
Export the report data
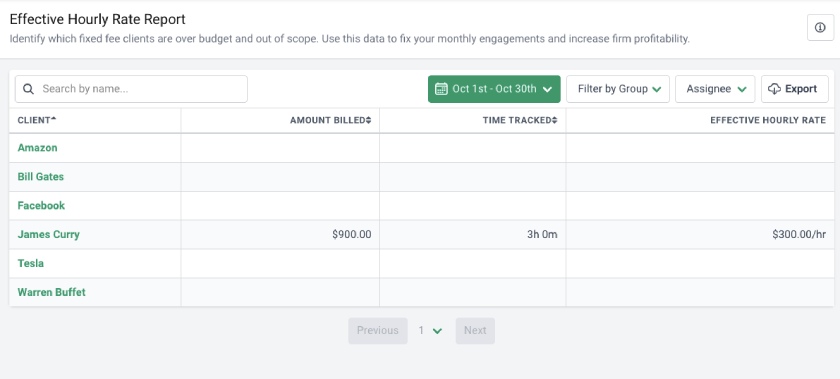(794, 89)
